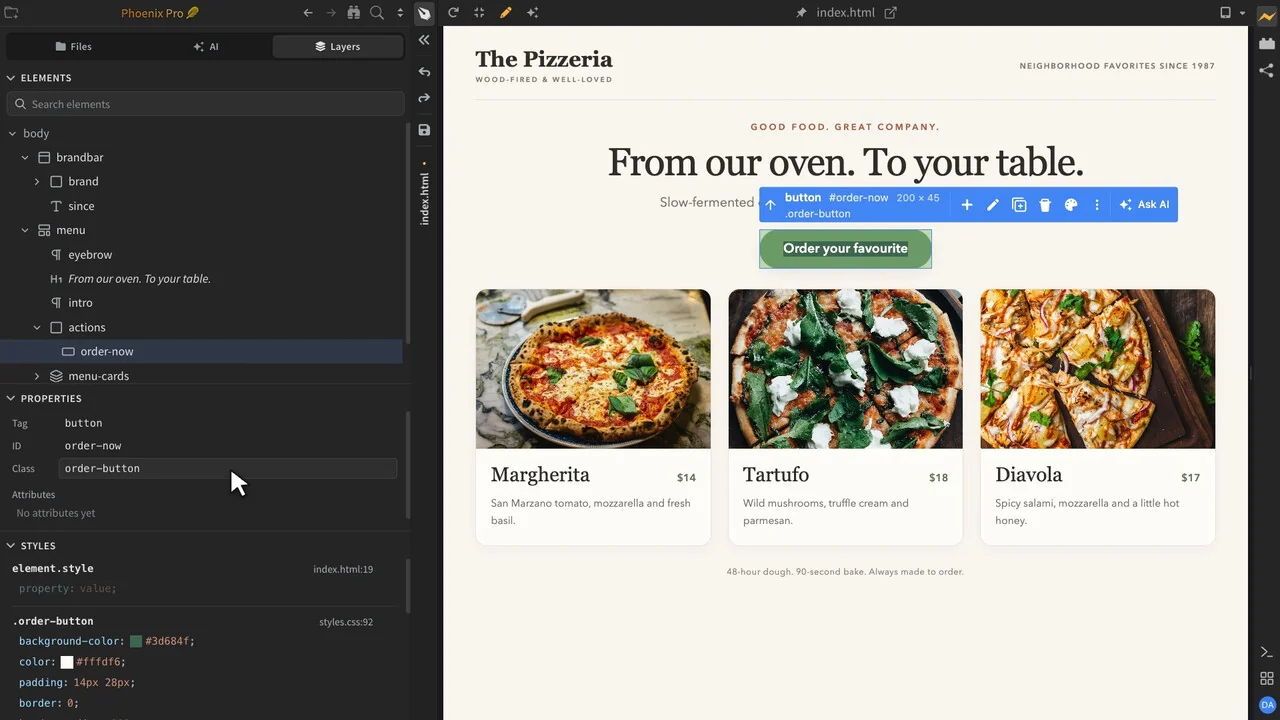1280x720 pixels.
Task: Pin the index.html preview
Action: pyautogui.click(x=801, y=13)
